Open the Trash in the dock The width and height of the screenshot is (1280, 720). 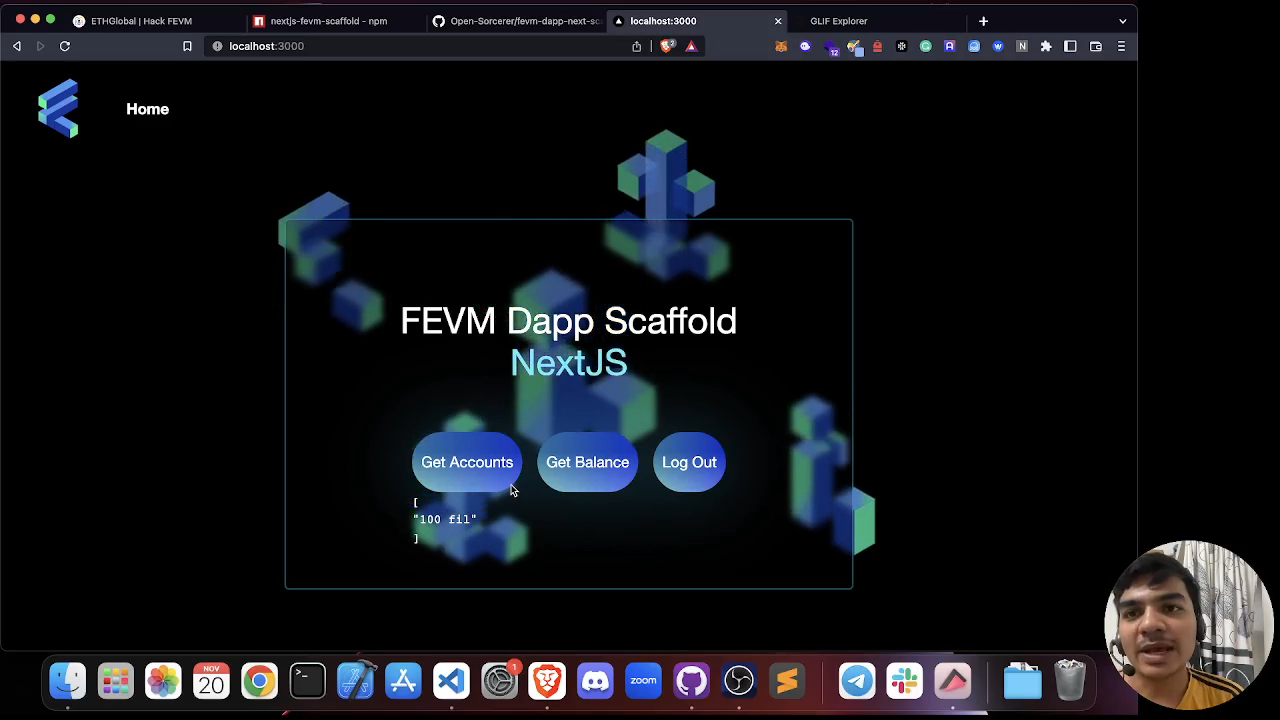pyautogui.click(x=1070, y=681)
